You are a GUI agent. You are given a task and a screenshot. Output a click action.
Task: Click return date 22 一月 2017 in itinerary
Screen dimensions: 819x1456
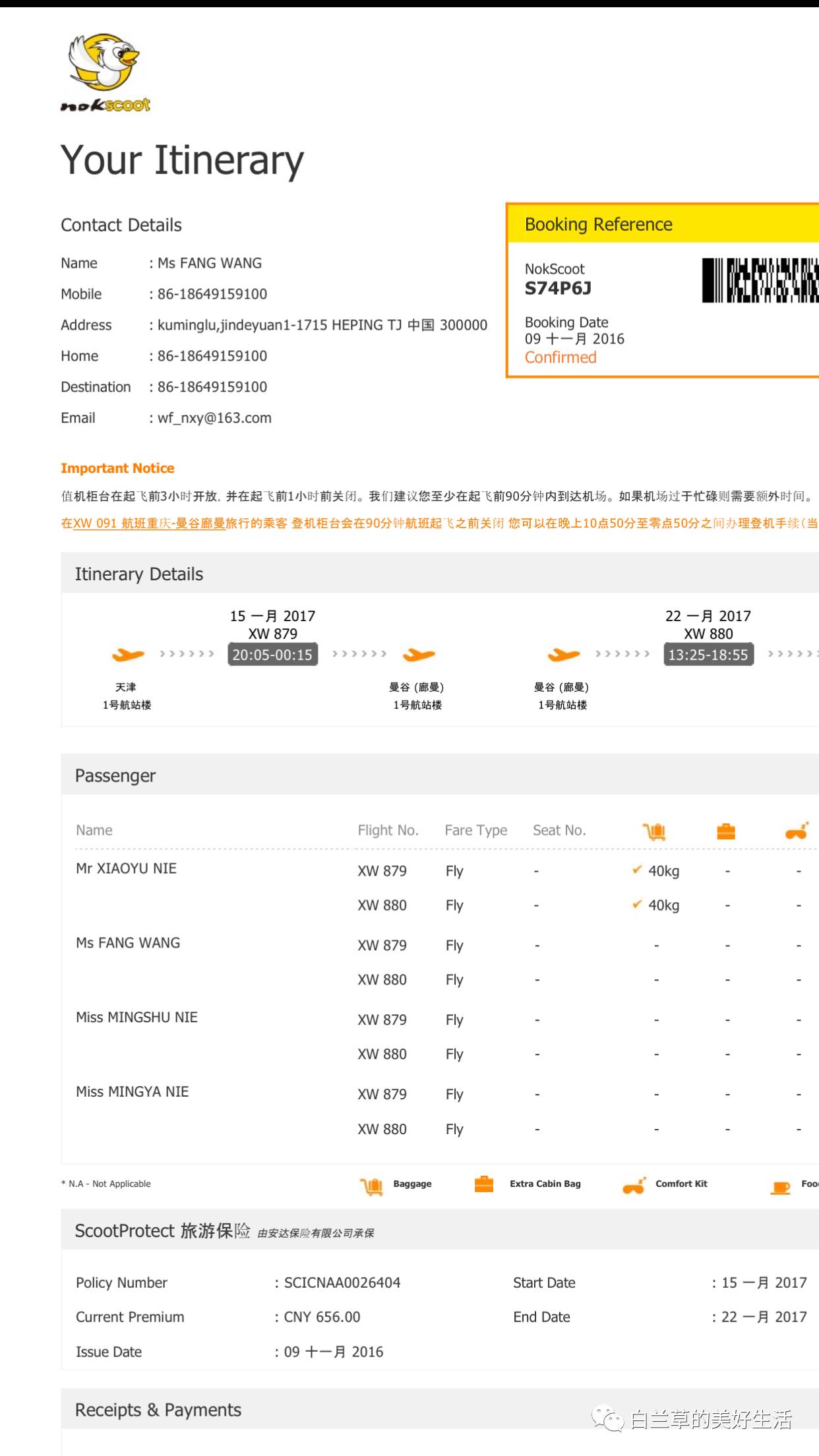click(708, 616)
